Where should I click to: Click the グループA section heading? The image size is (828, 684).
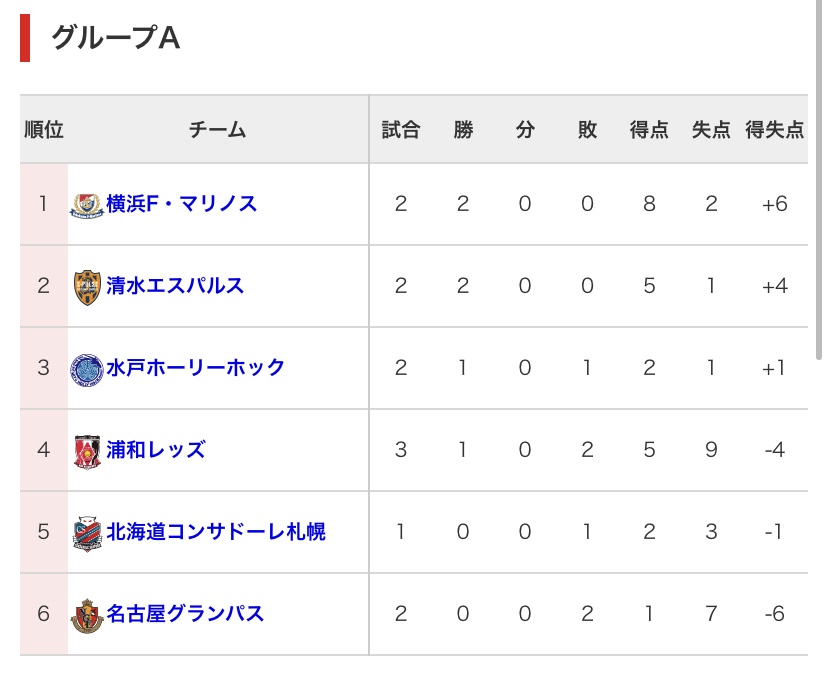coord(116,38)
